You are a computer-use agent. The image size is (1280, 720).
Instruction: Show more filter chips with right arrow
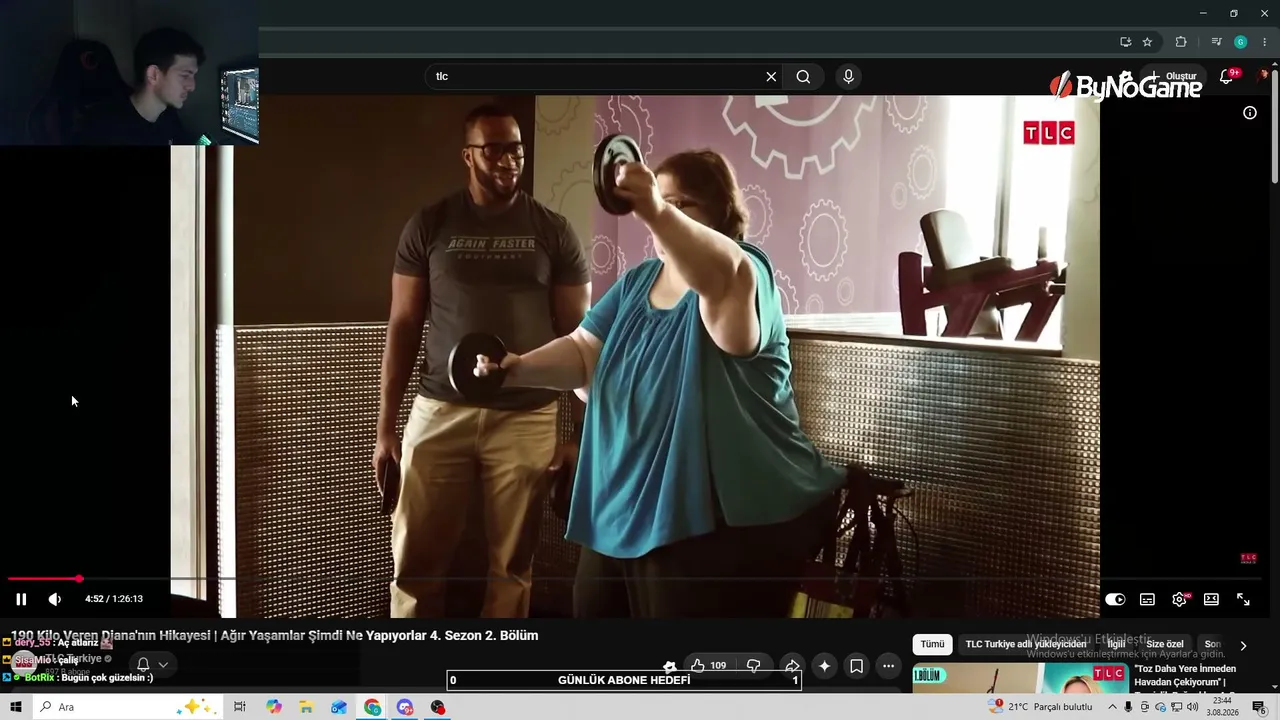[x=1243, y=646]
